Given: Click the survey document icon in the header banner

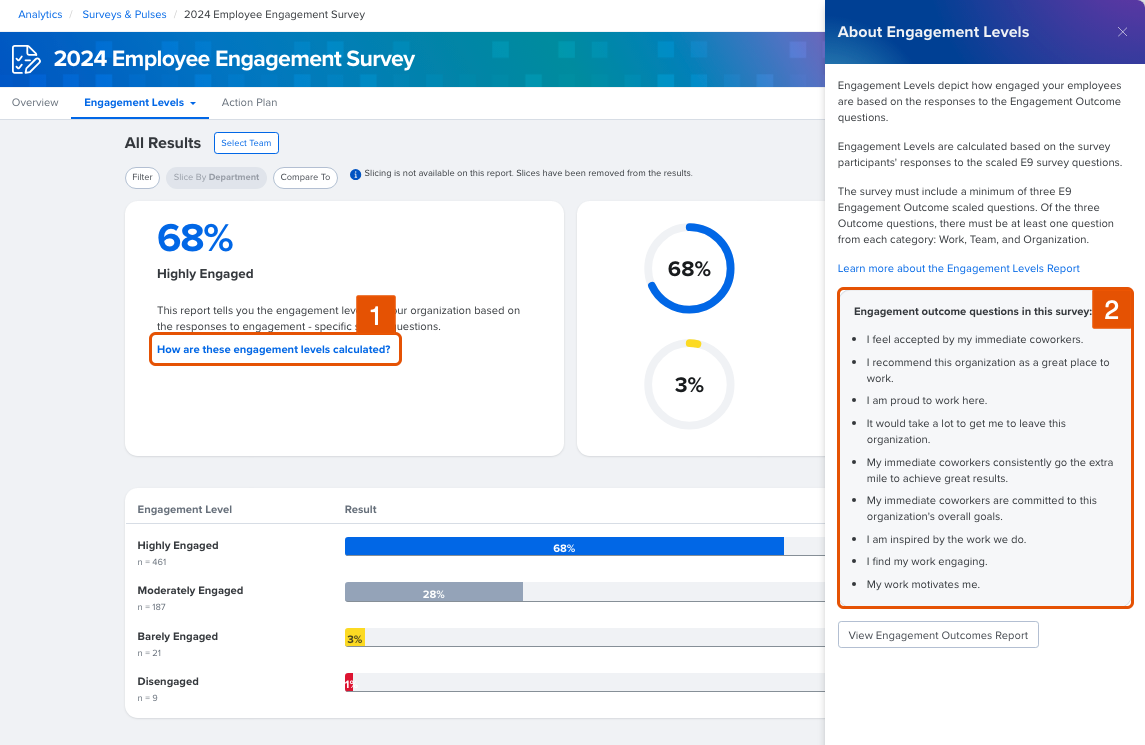Looking at the screenshot, I should [x=26, y=58].
